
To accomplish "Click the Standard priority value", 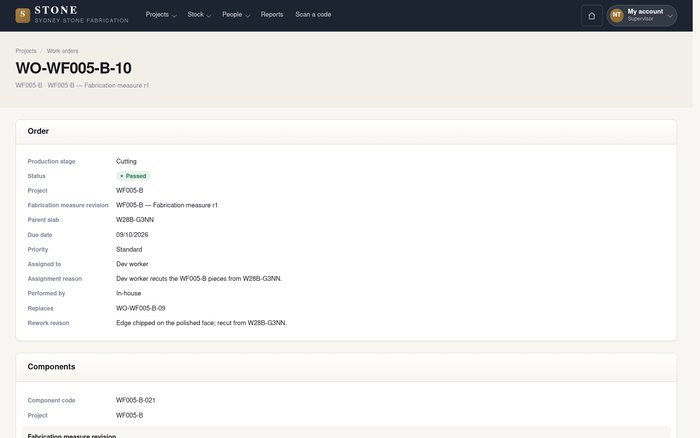I will [x=129, y=250].
